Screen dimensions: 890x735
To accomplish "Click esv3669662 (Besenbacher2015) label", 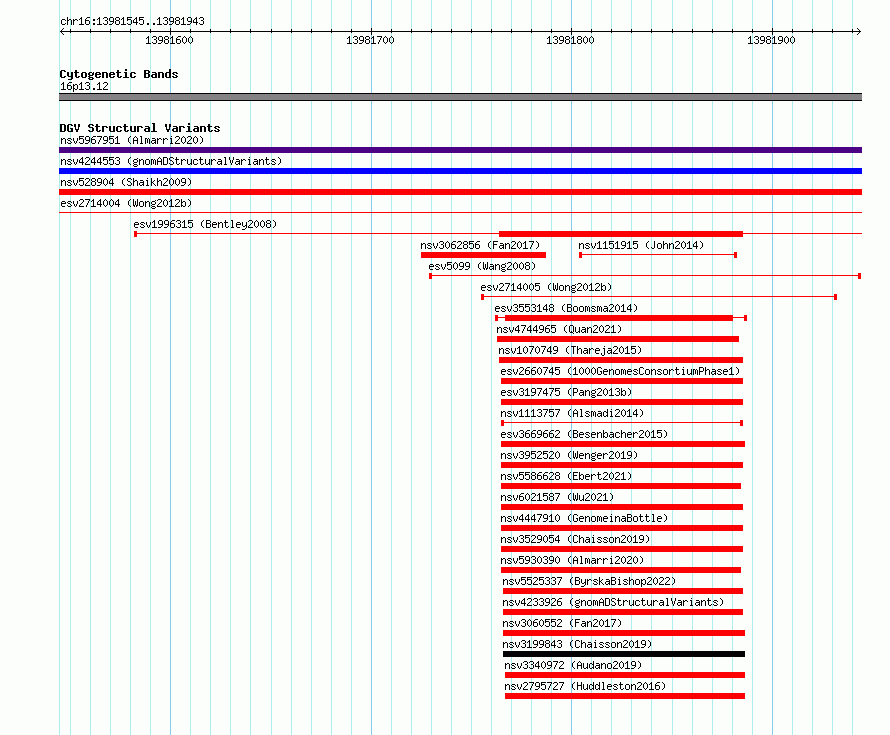I will pos(584,434).
